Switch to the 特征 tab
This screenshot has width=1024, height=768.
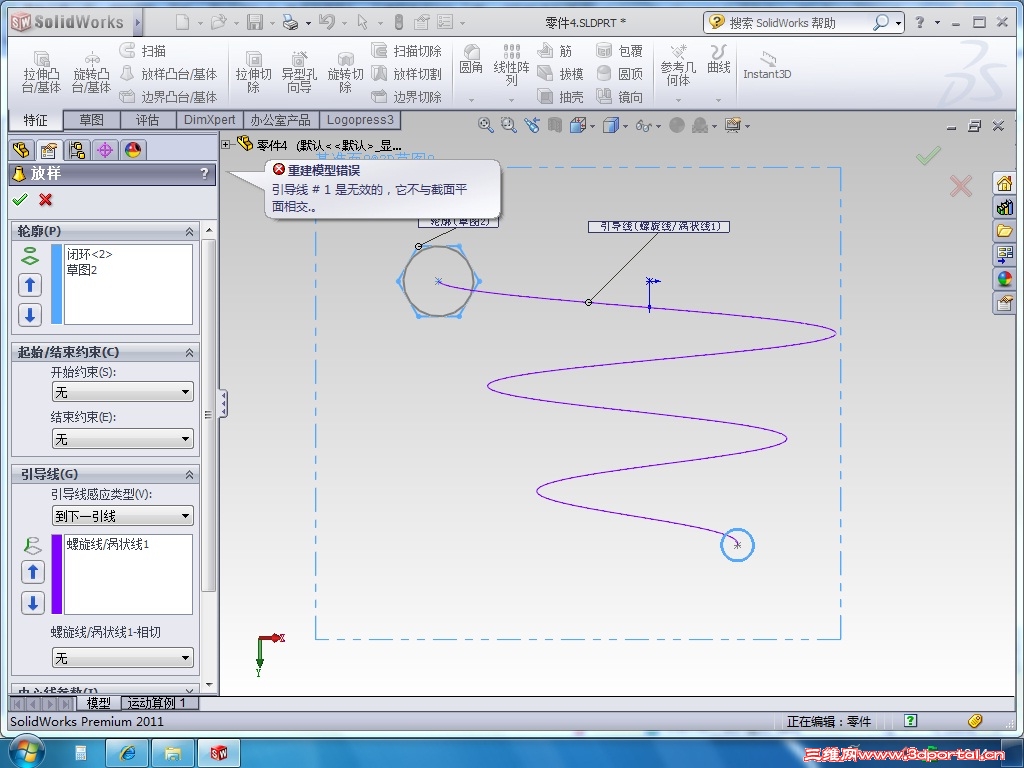click(x=35, y=120)
